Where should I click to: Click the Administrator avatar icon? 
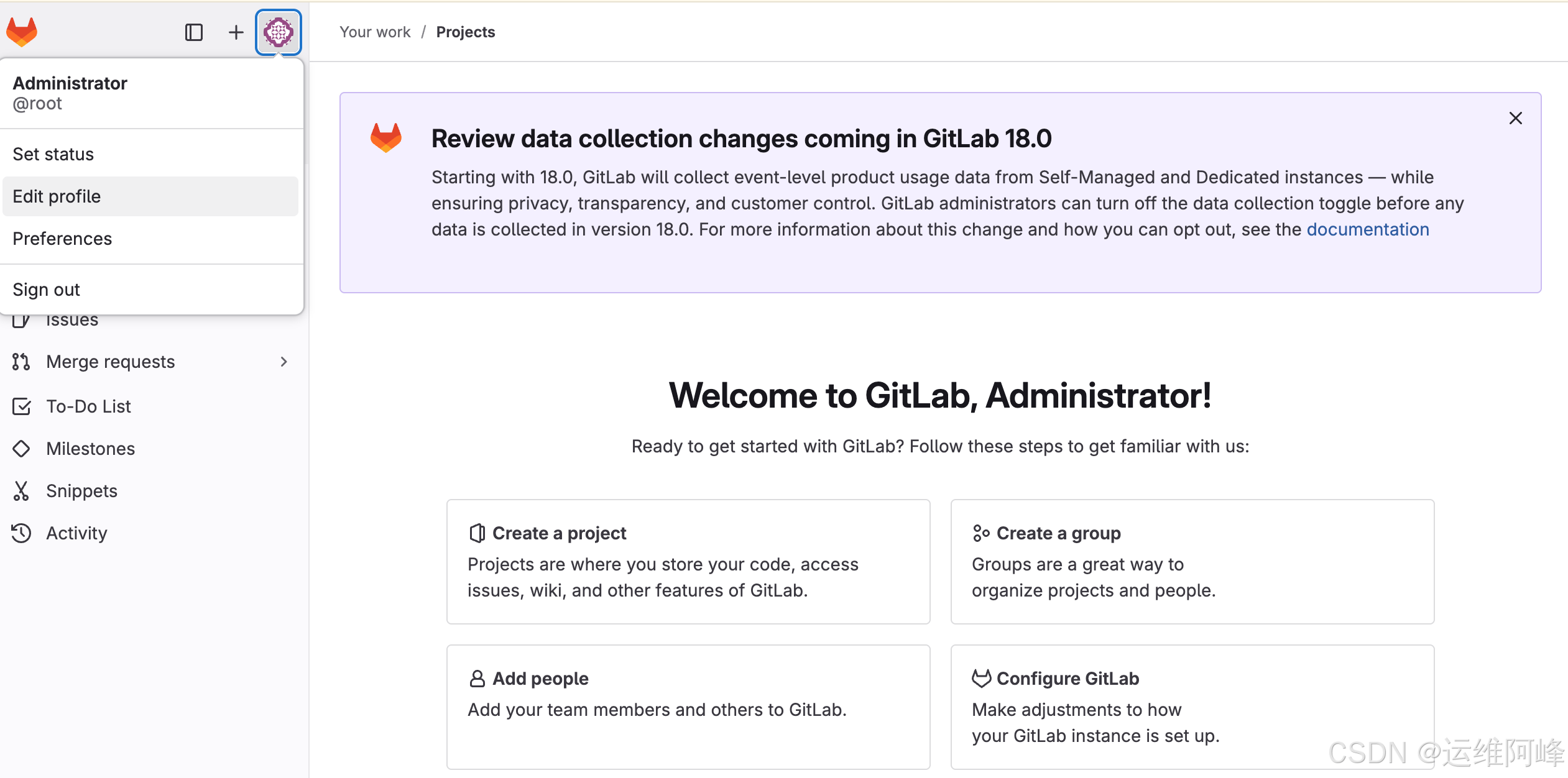coord(279,32)
